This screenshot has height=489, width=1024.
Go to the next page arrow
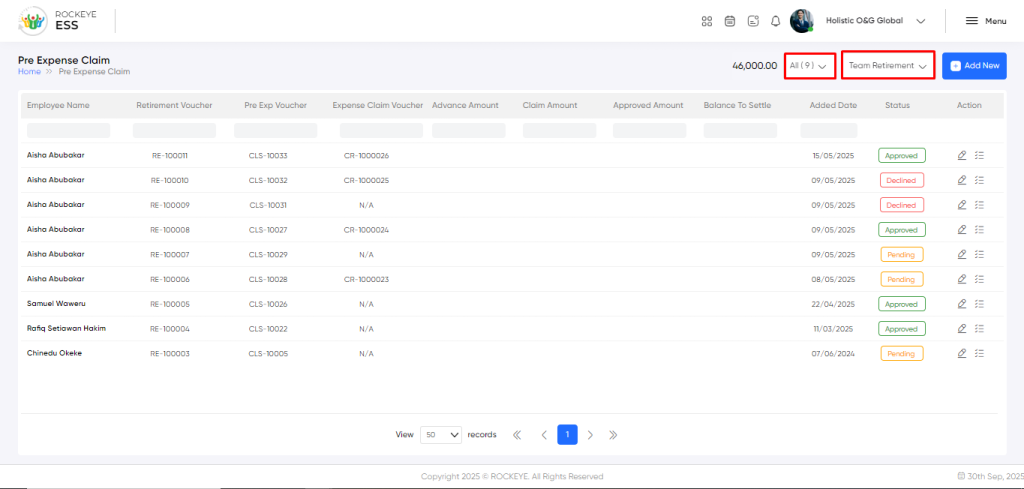pos(590,435)
